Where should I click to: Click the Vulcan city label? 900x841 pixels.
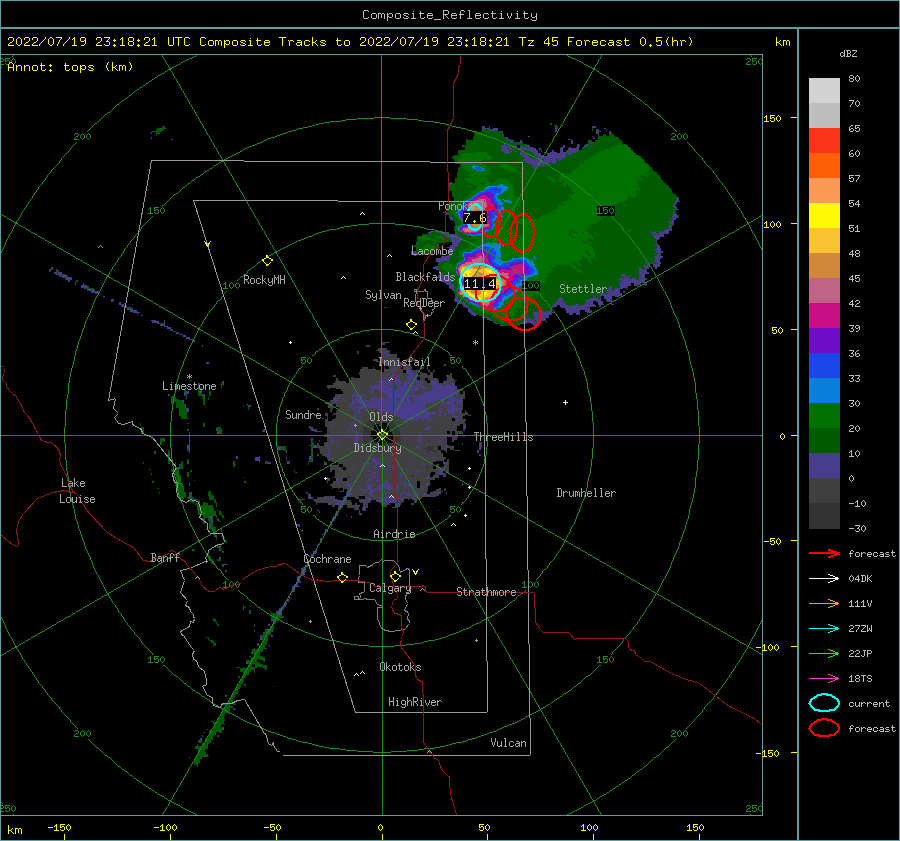[509, 743]
